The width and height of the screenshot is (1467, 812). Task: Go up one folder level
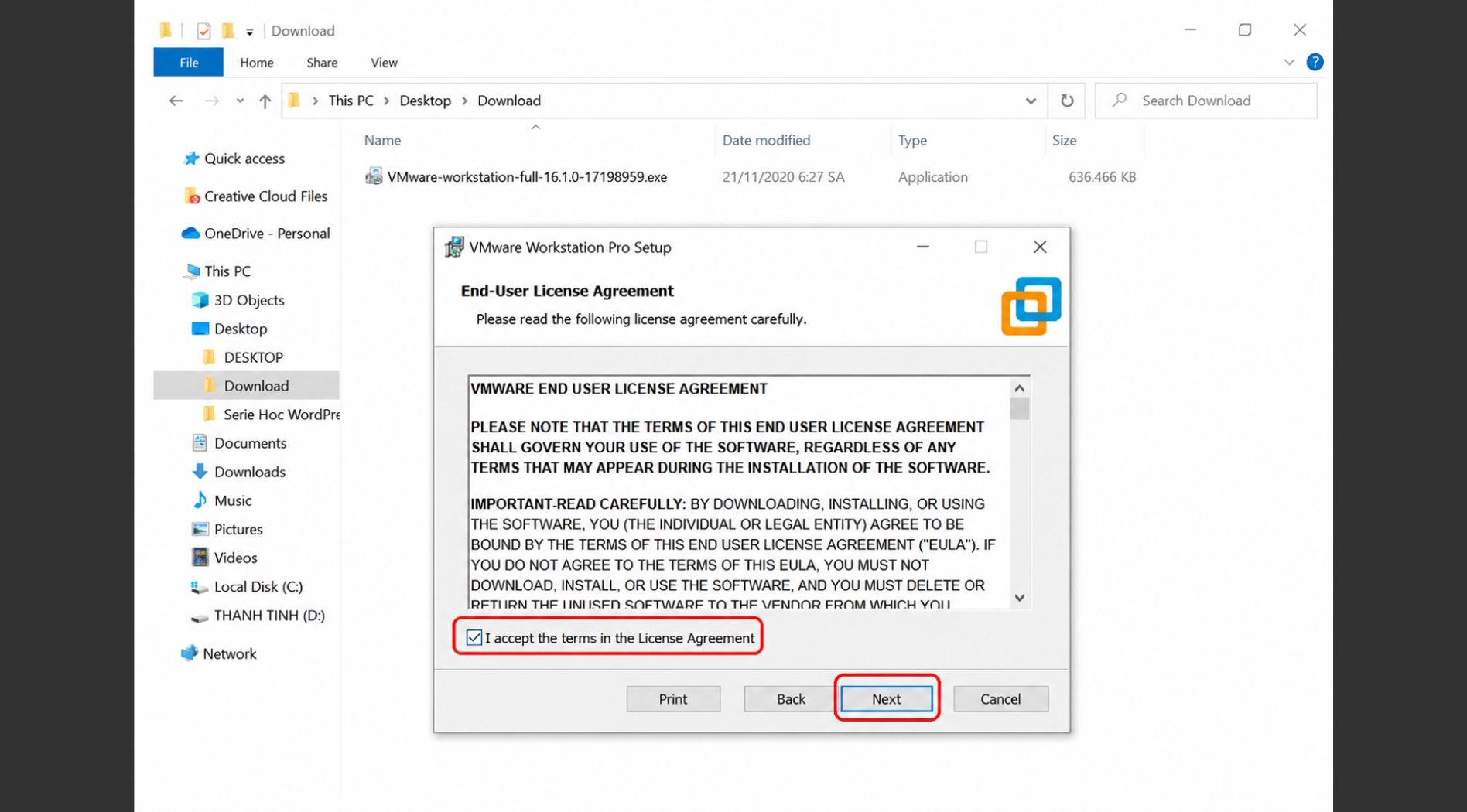[x=265, y=101]
